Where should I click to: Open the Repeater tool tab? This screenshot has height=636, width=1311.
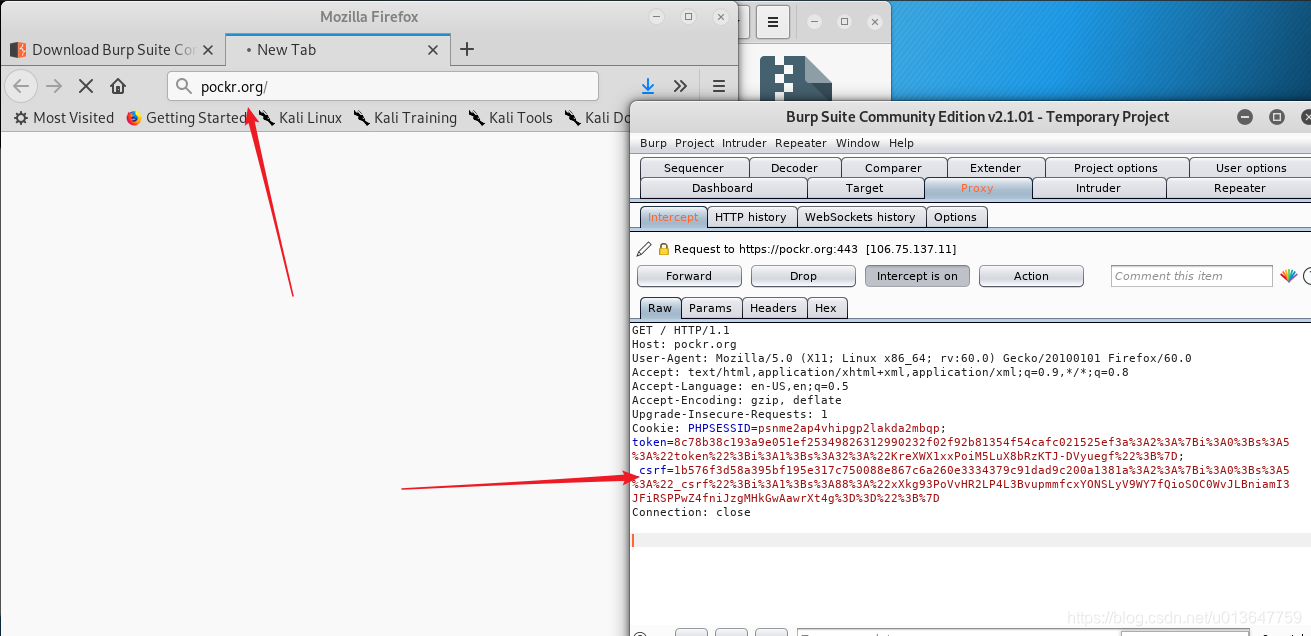point(1240,188)
